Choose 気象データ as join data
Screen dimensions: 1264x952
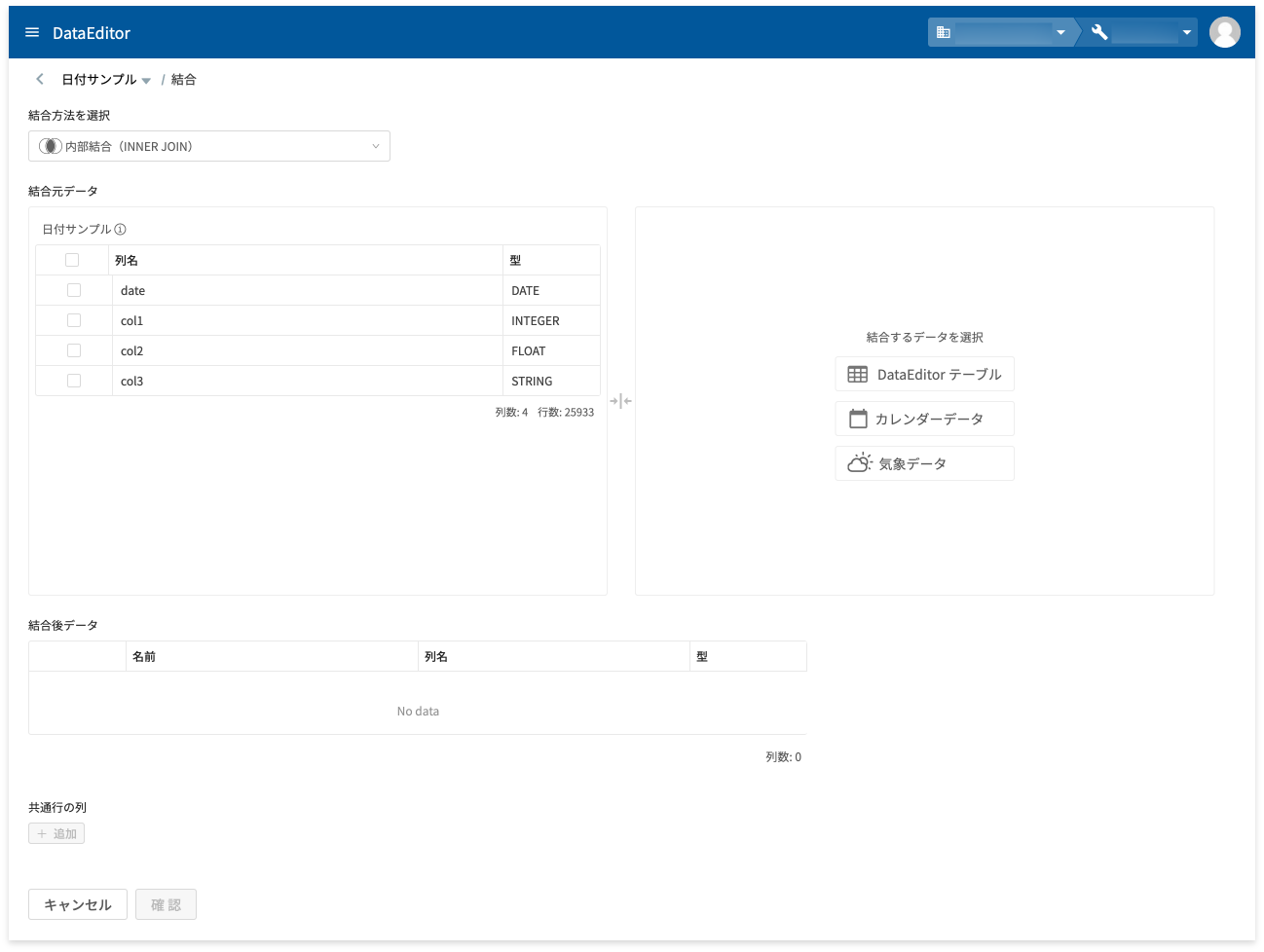[925, 463]
